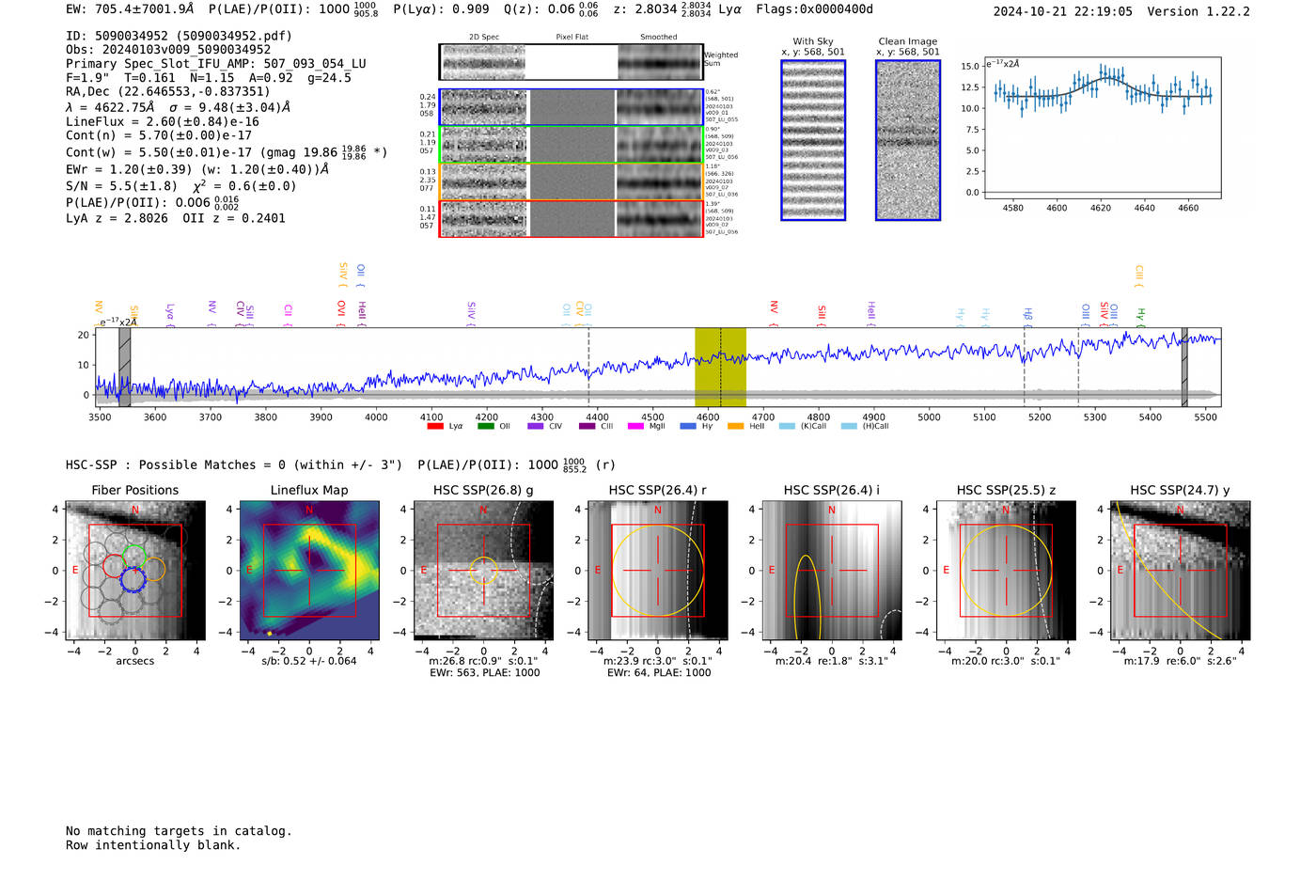Screen dimensions: 1316x896
Task: Click the Obs: 20240103v009_5090034952 line
Action: tap(168, 50)
